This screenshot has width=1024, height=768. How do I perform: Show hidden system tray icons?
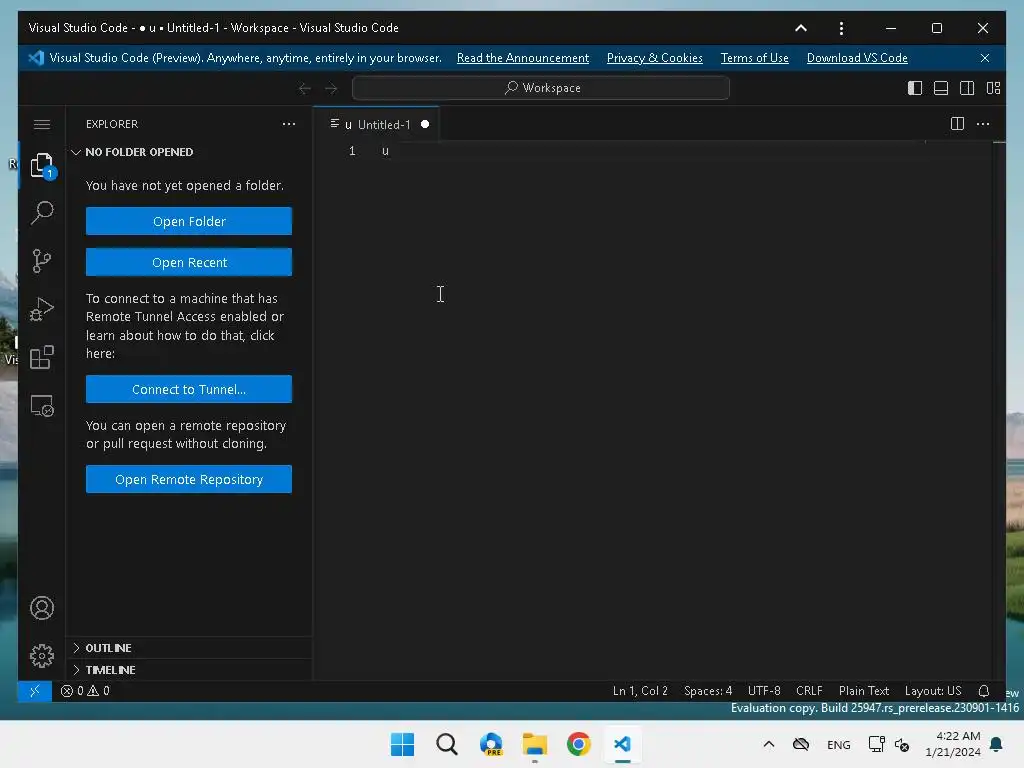[x=769, y=744]
